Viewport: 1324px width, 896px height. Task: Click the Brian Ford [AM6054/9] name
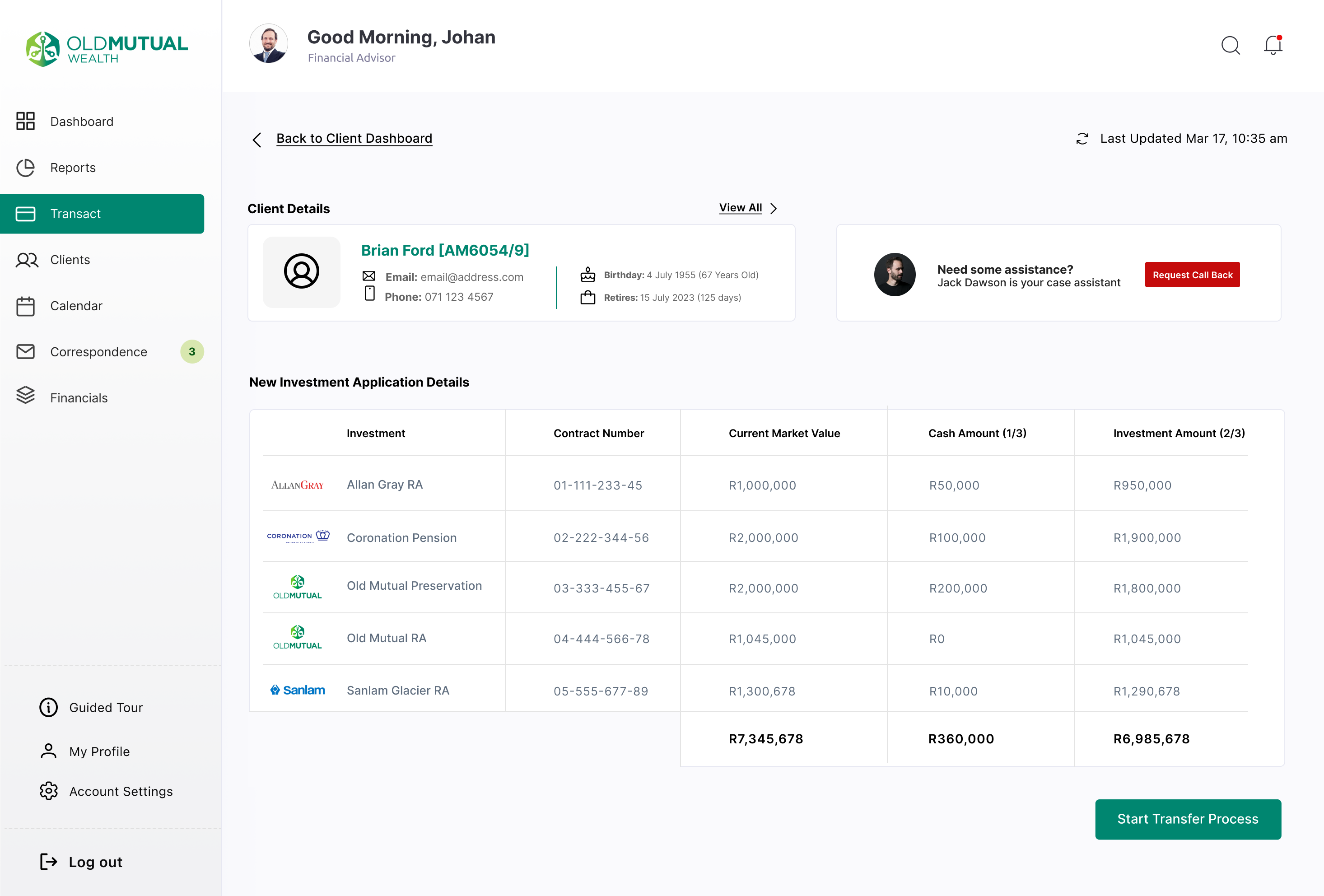click(445, 250)
